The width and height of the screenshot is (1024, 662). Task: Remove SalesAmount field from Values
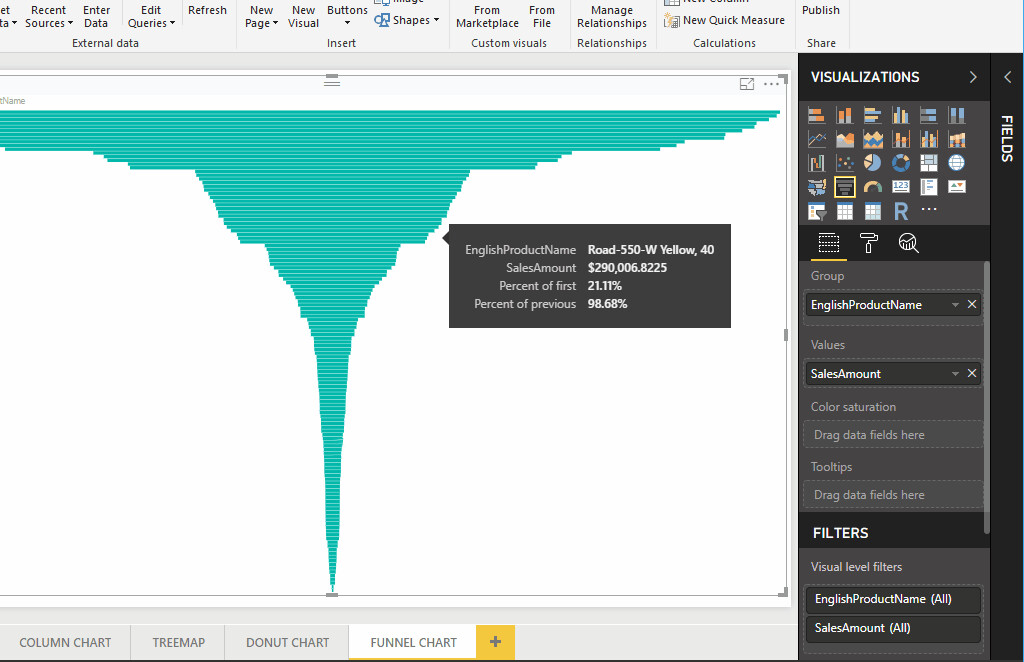tap(972, 374)
